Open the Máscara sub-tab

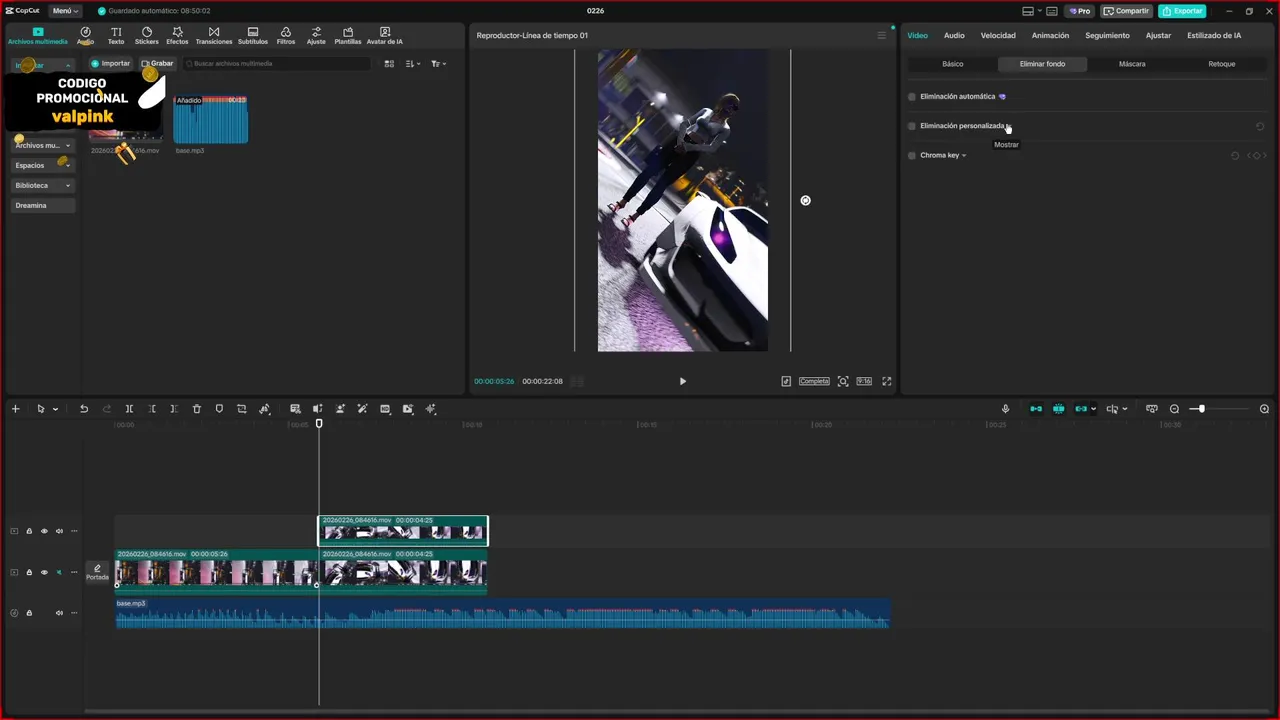pyautogui.click(x=1132, y=64)
